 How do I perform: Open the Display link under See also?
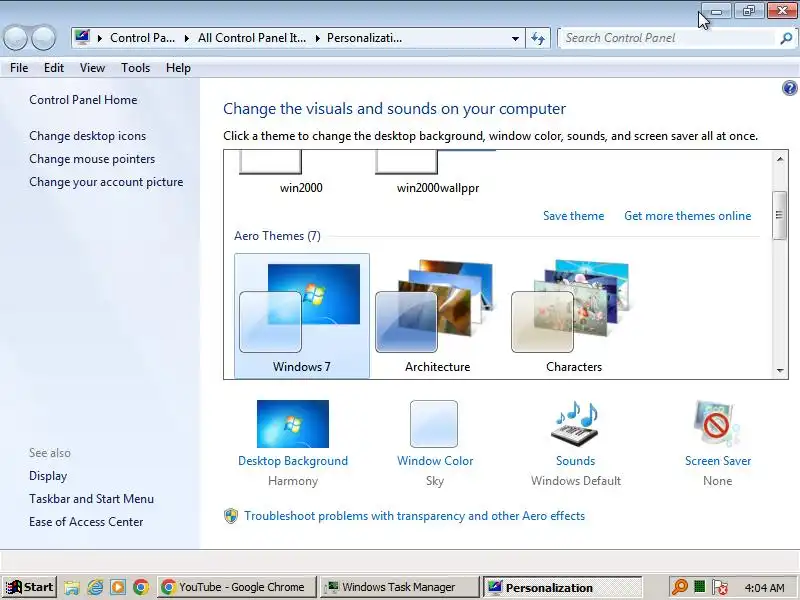click(48, 476)
